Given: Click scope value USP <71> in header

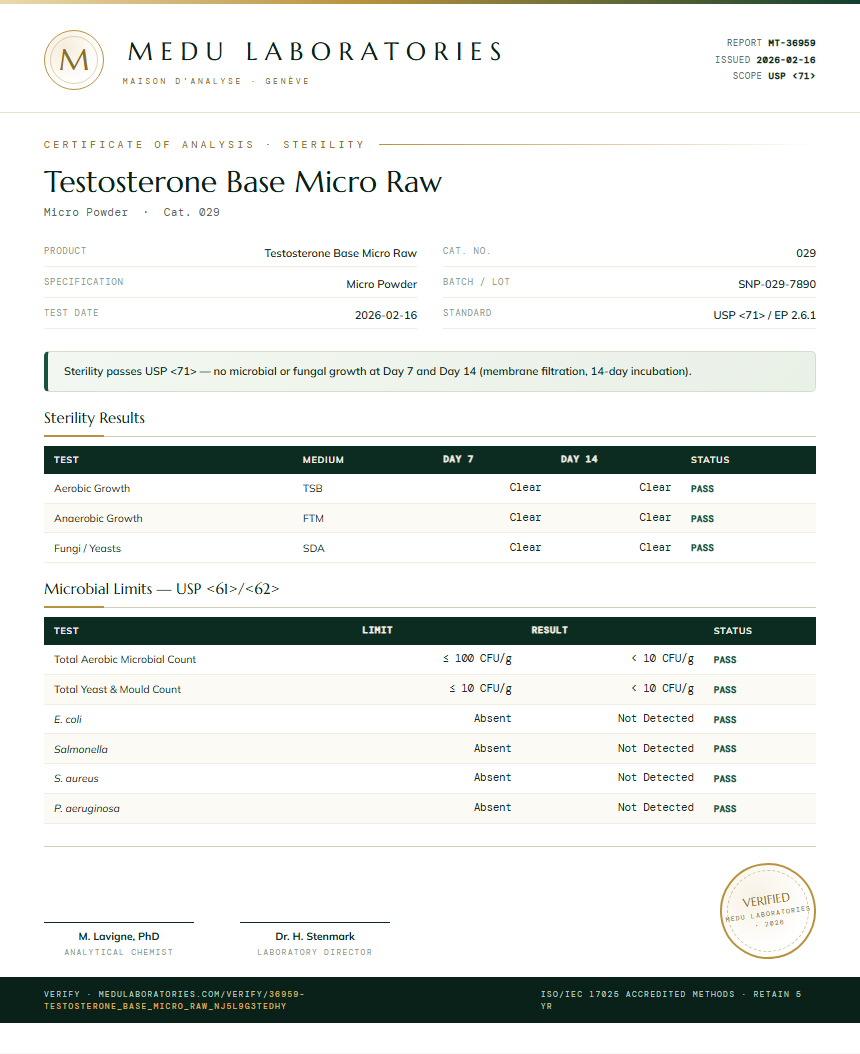Looking at the screenshot, I should point(791,76).
